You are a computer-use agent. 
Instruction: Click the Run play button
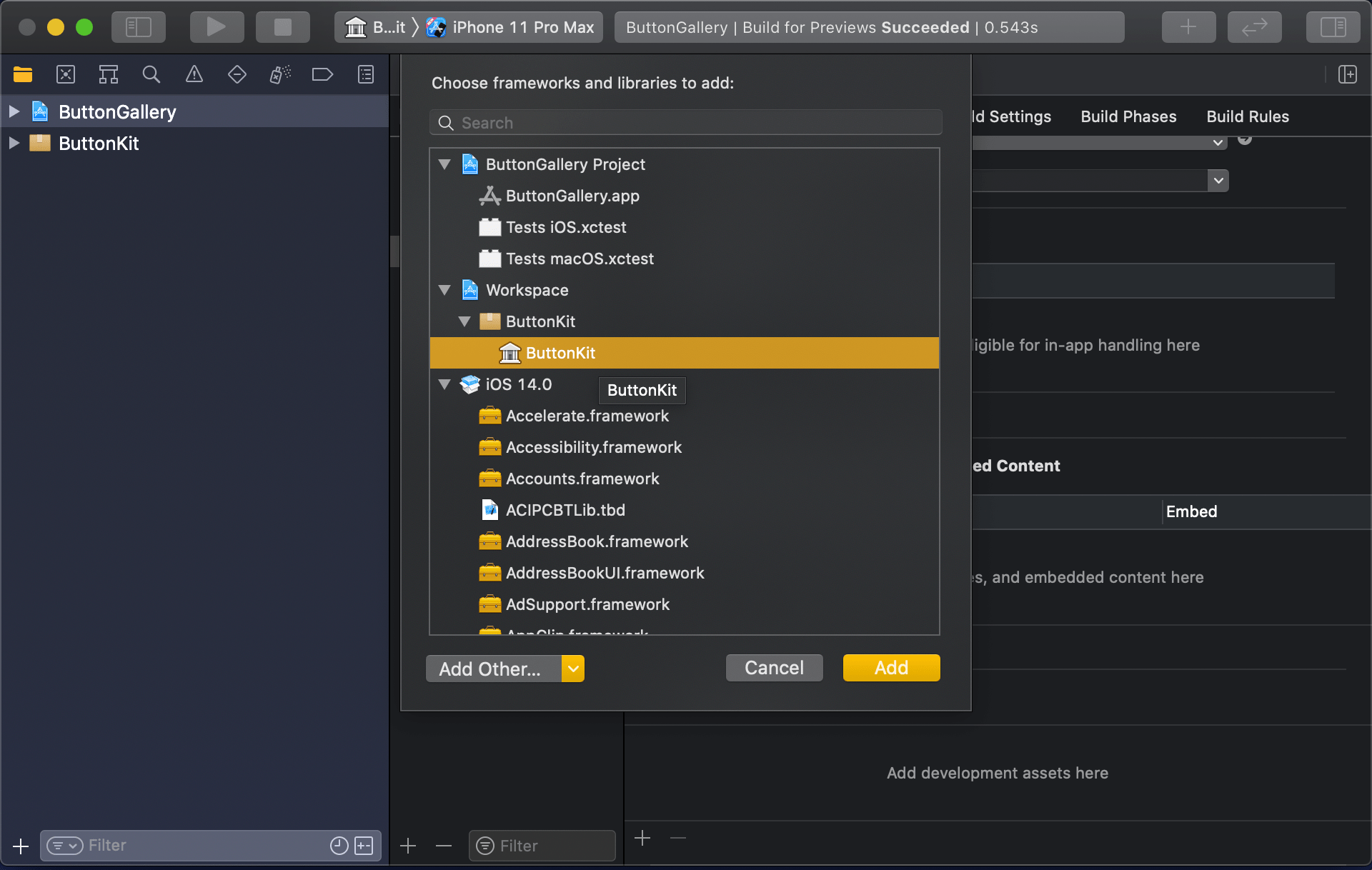point(216,27)
